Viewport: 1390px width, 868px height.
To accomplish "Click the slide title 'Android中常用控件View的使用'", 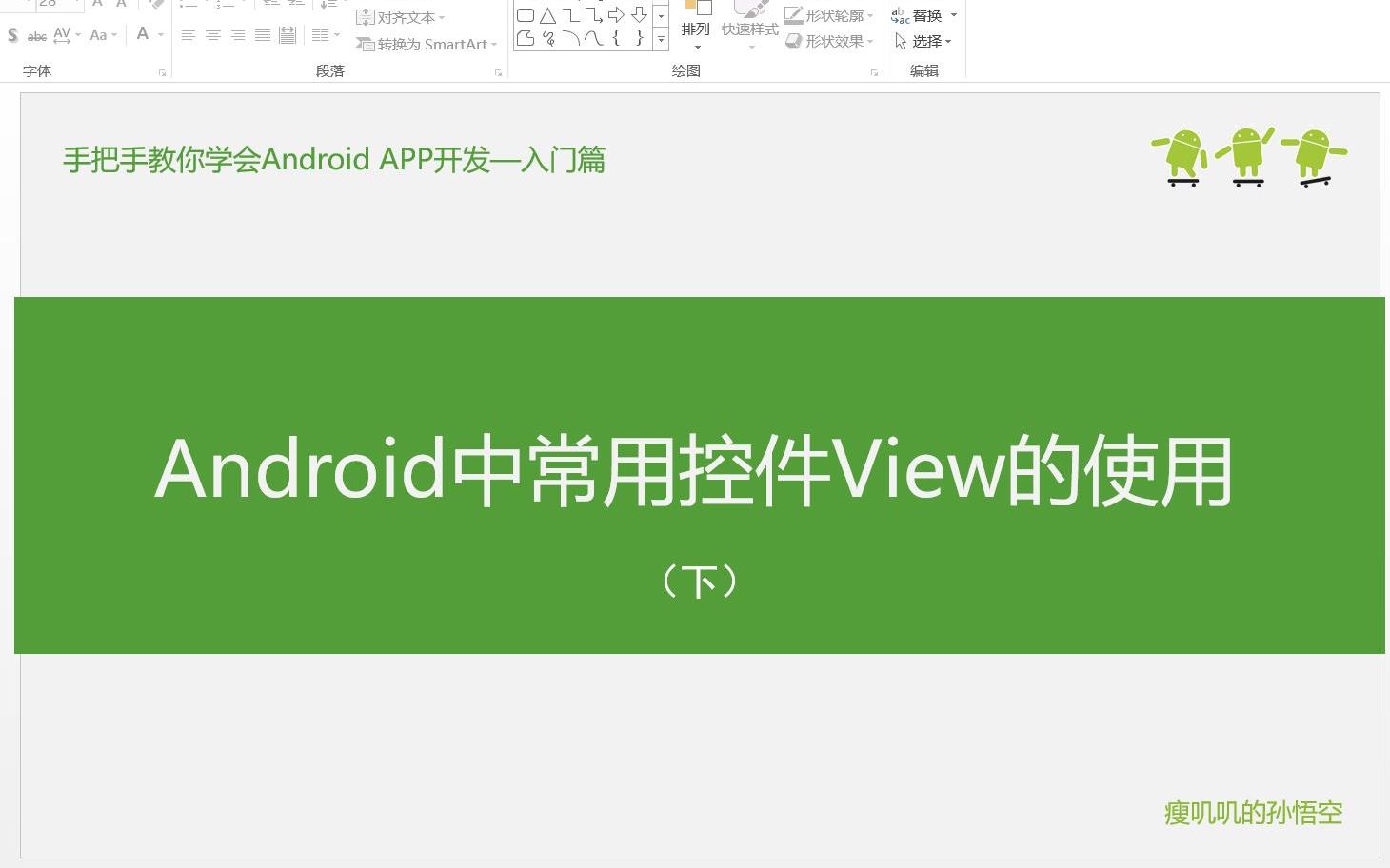I will coord(694,469).
